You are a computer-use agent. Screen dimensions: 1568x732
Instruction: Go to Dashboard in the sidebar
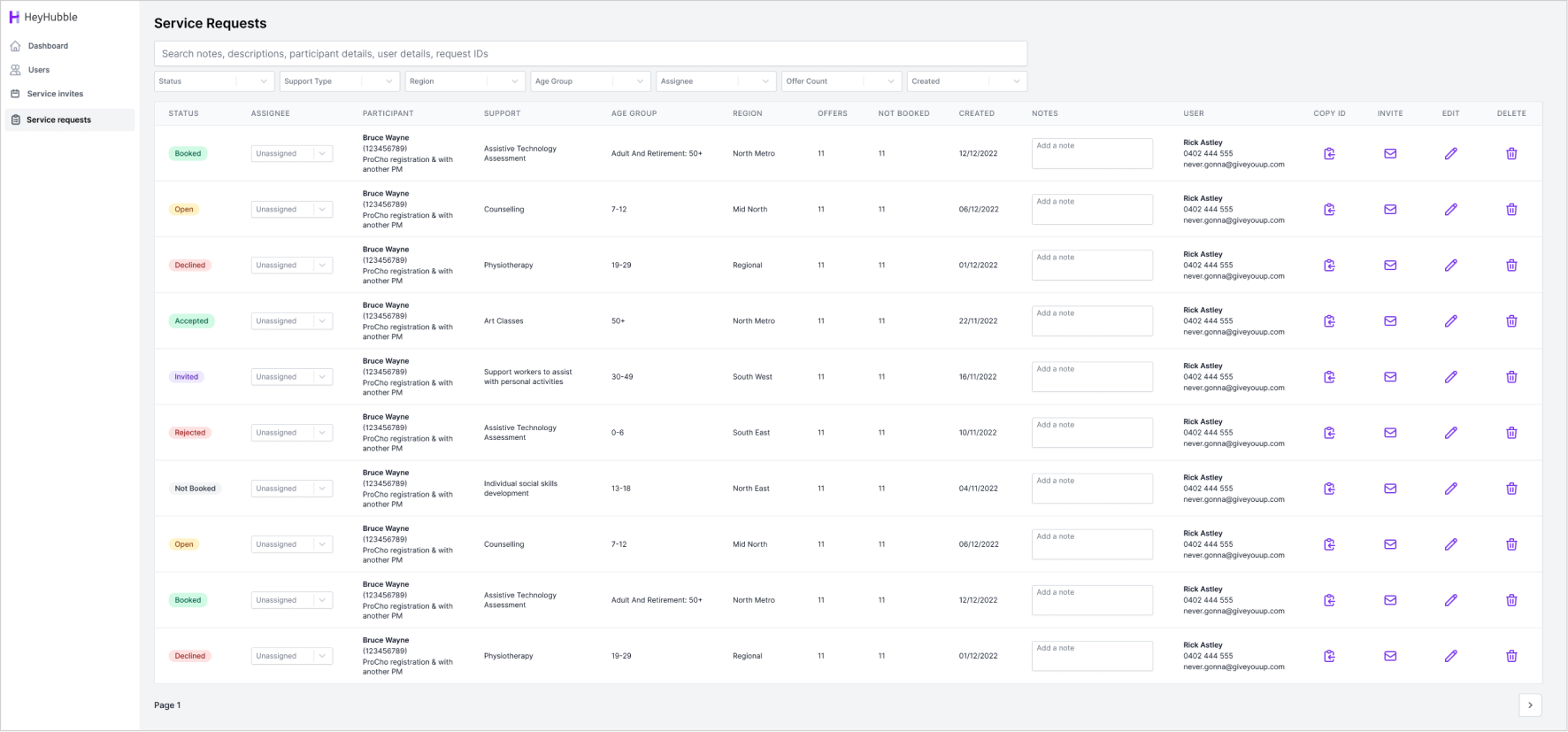48,46
